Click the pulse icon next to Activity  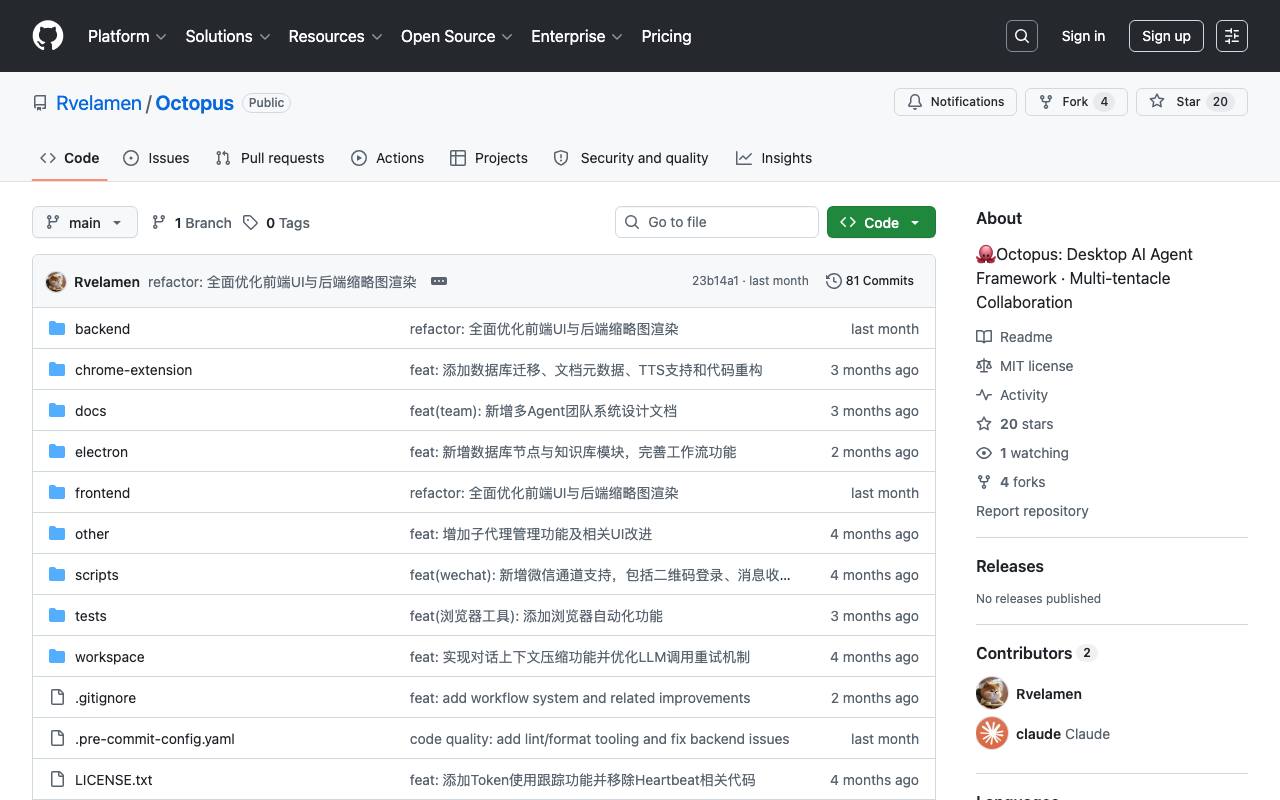(x=984, y=395)
